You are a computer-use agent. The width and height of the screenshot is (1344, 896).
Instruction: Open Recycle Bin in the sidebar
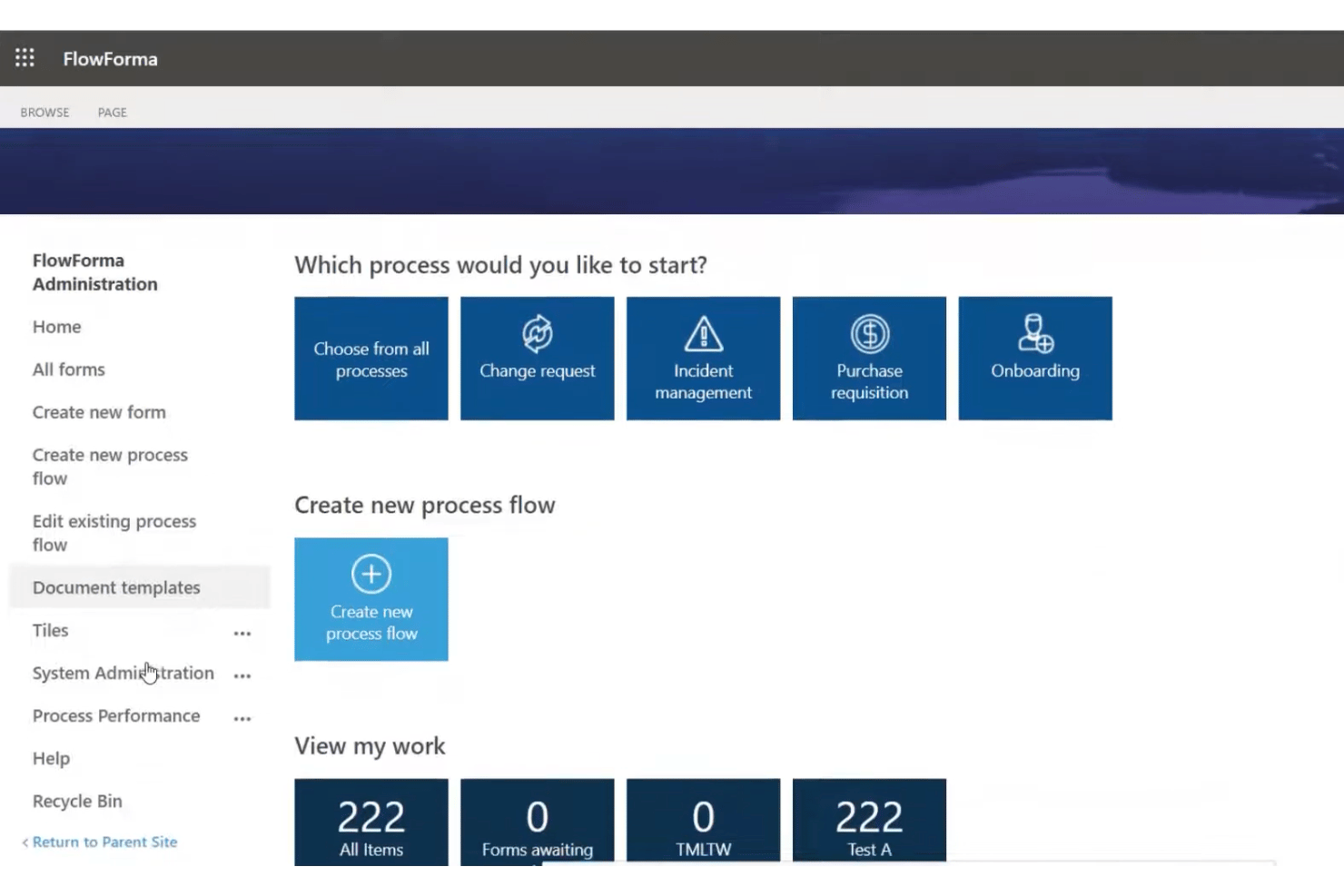click(x=77, y=801)
